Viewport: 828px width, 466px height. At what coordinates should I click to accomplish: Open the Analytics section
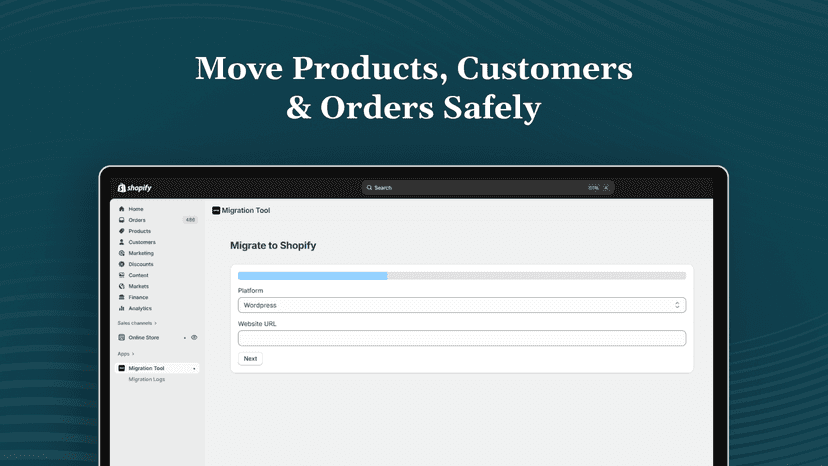(x=140, y=309)
